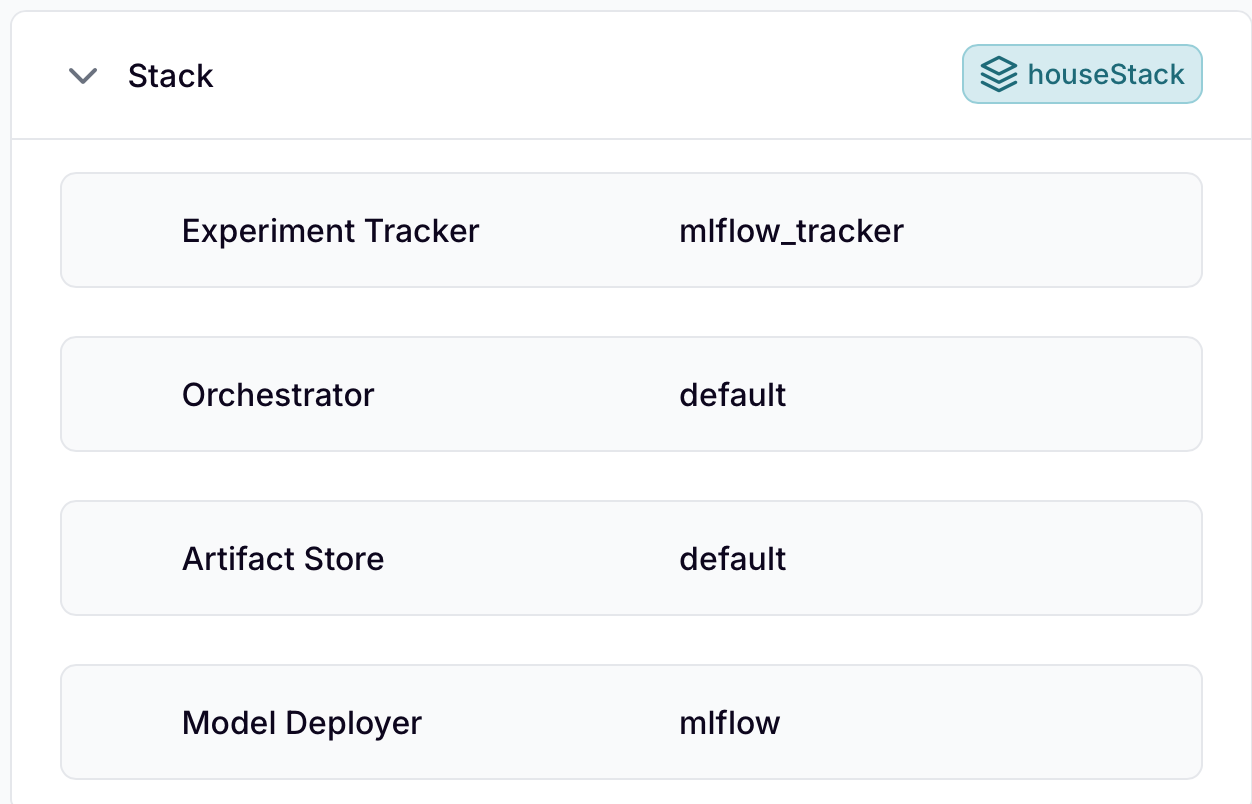Select the Experiment Tracker label

(330, 231)
